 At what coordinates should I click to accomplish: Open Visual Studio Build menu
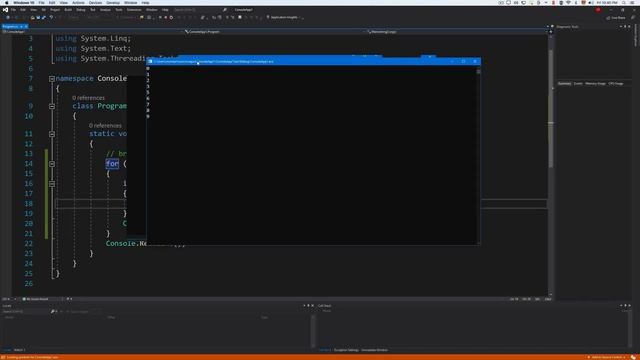click(68, 9)
